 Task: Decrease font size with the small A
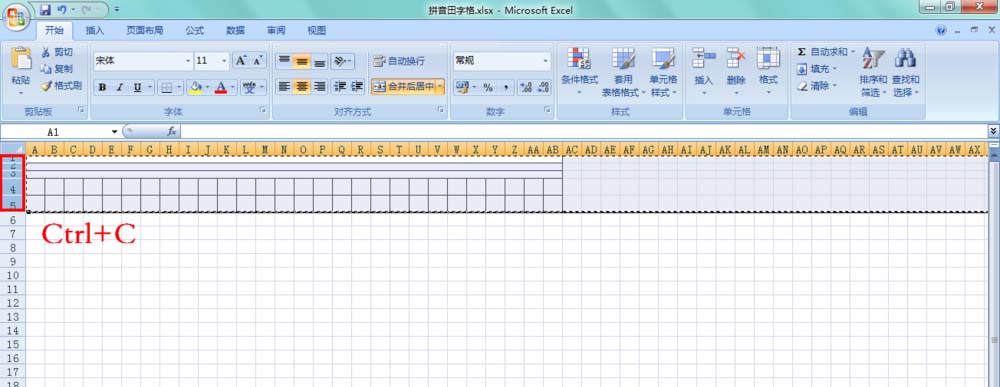pos(258,61)
